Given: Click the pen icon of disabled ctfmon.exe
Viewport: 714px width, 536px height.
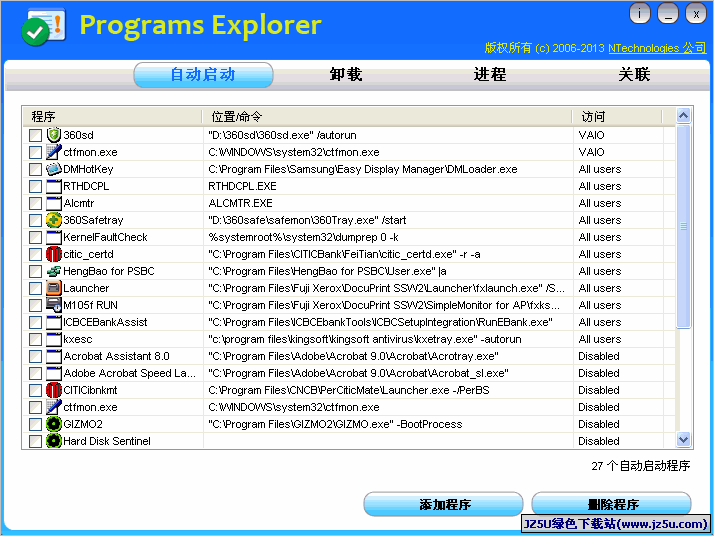Looking at the screenshot, I should [54, 407].
